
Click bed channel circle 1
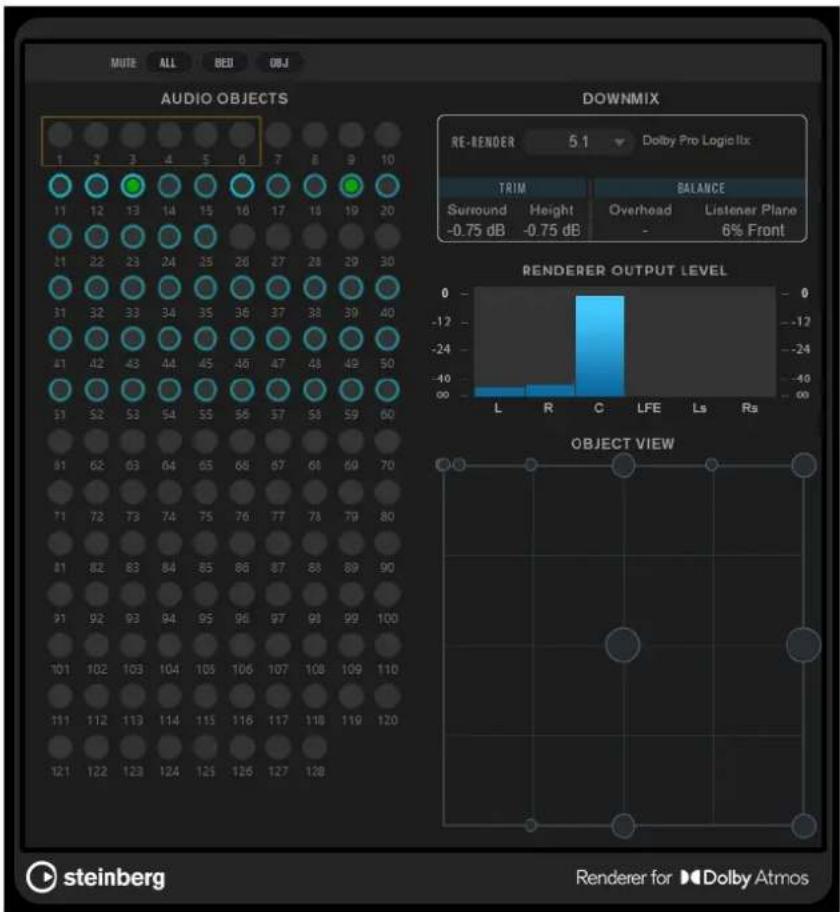pos(60,135)
